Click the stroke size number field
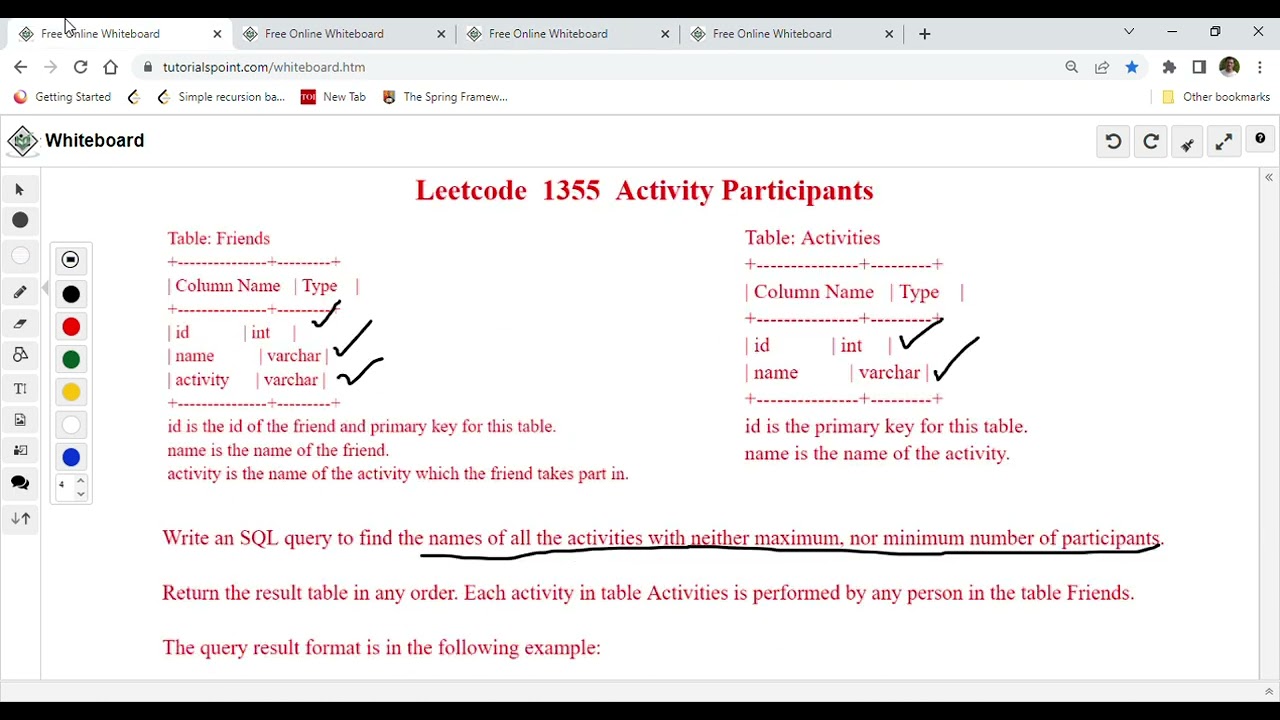 pos(66,486)
